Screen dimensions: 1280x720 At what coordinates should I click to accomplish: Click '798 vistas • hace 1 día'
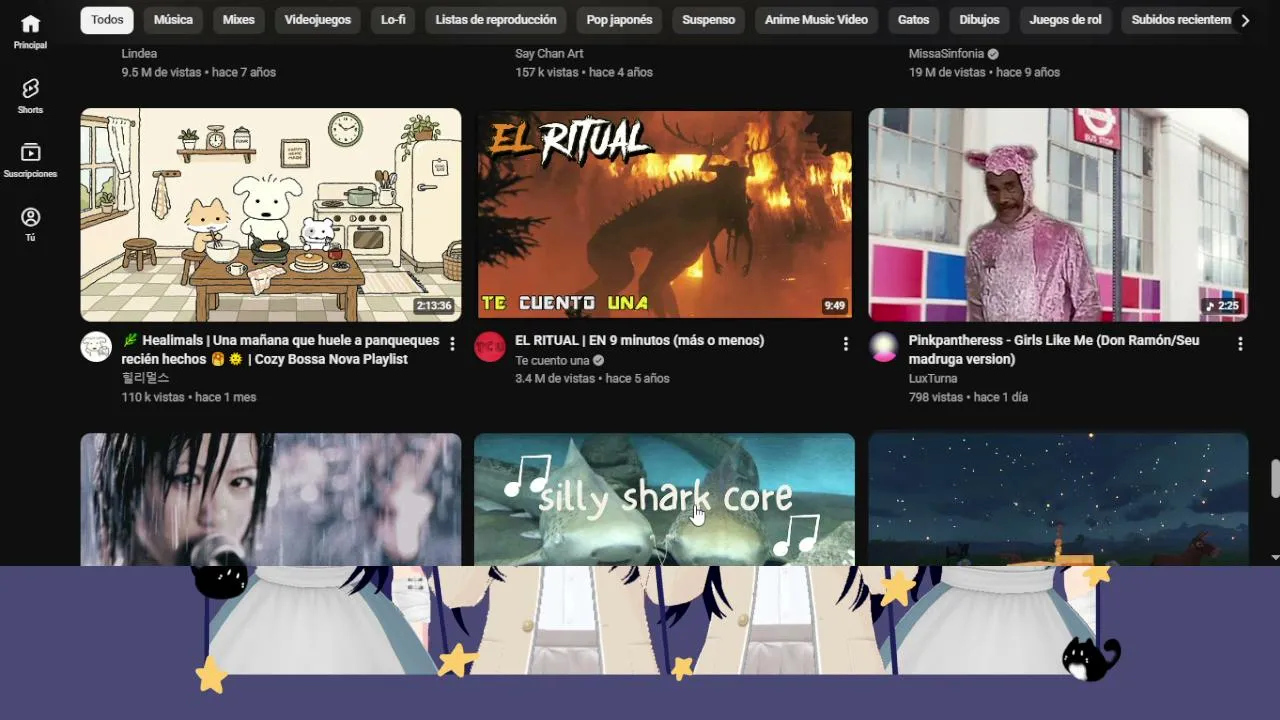[969, 398]
